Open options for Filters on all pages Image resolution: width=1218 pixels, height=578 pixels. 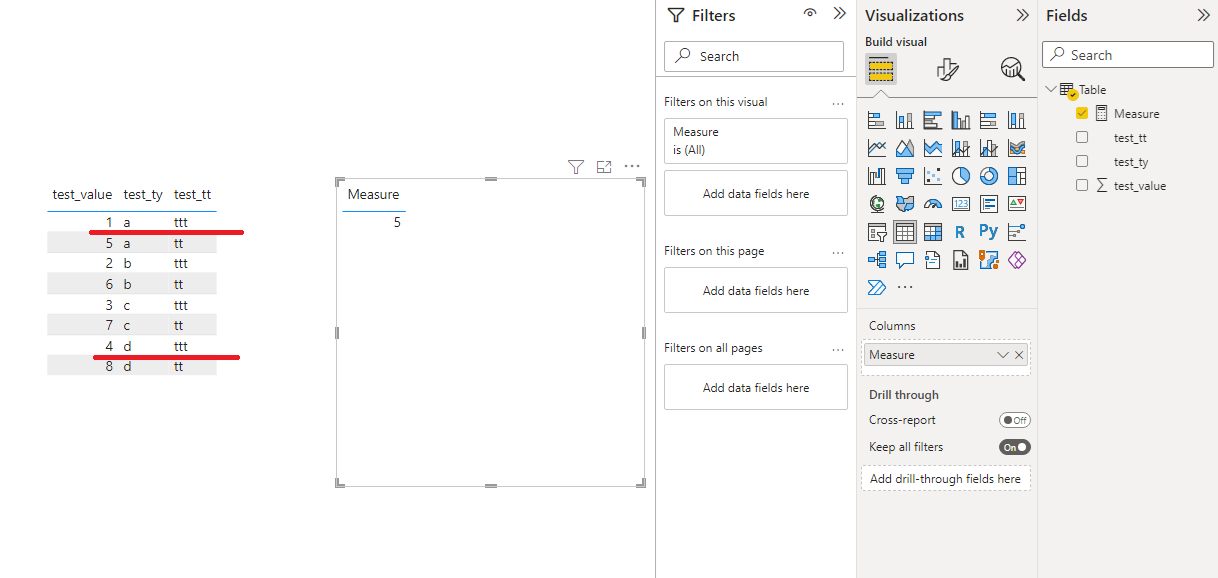[x=838, y=348]
